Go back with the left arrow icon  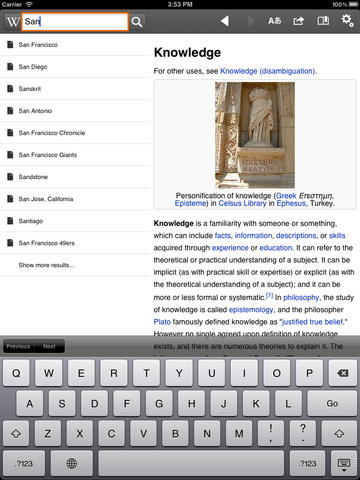click(x=225, y=21)
